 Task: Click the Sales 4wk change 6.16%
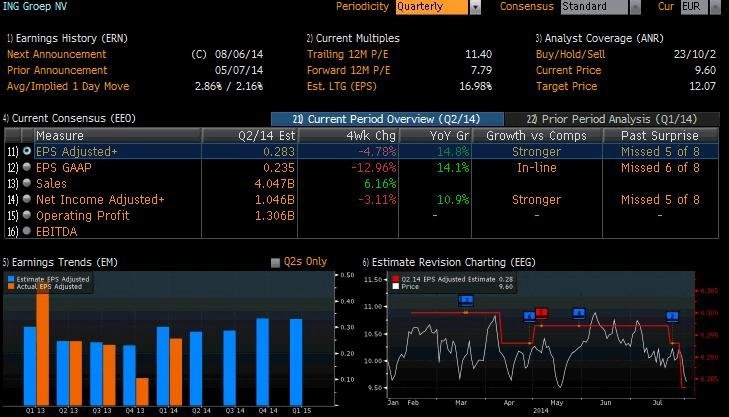click(x=380, y=184)
